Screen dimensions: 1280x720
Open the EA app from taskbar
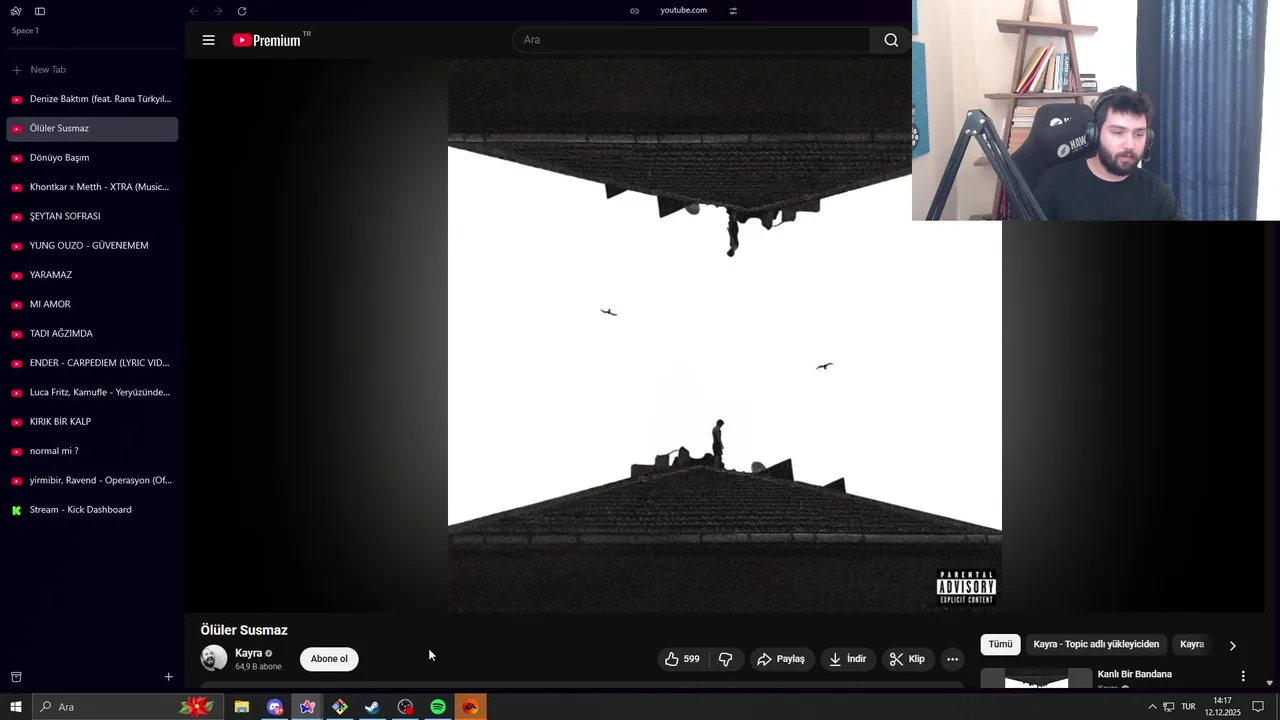point(470,707)
